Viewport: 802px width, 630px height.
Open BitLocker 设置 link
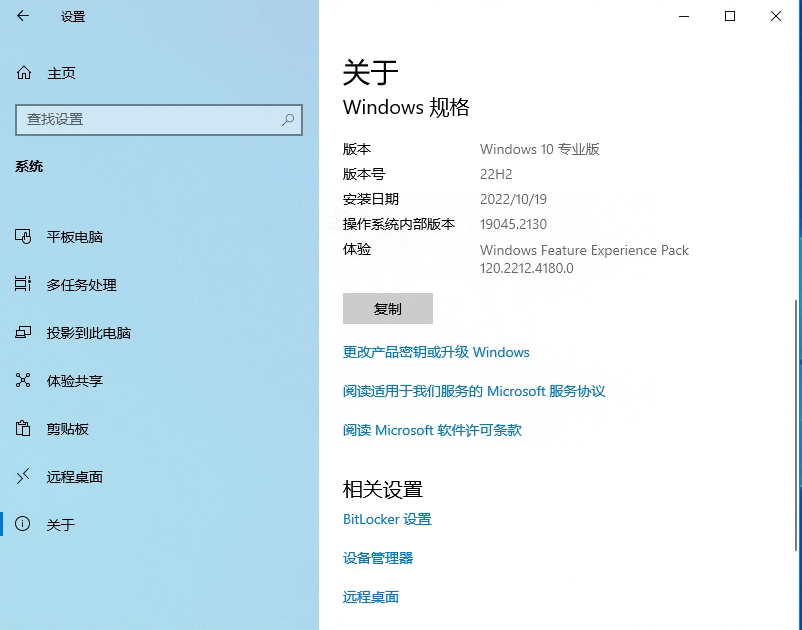click(387, 519)
